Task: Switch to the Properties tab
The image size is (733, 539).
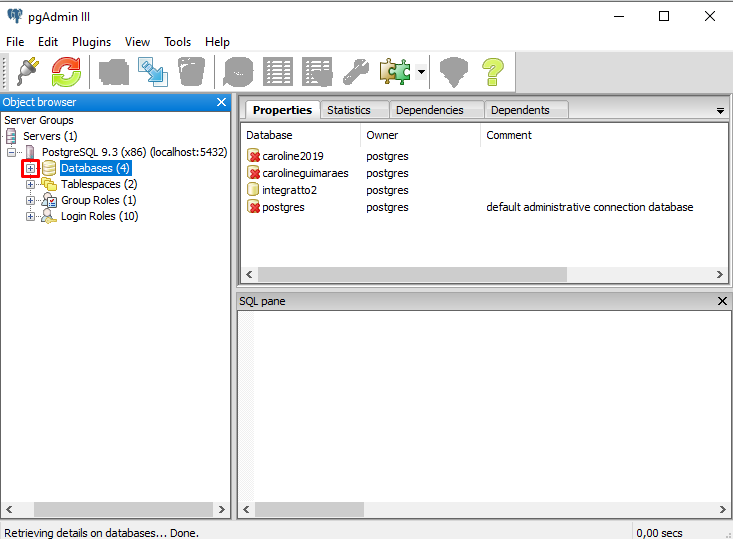Action: point(282,110)
